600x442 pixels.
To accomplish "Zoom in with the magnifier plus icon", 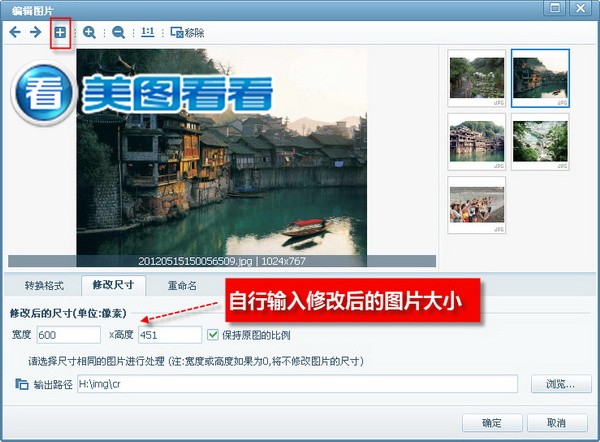I will pyautogui.click(x=89, y=33).
